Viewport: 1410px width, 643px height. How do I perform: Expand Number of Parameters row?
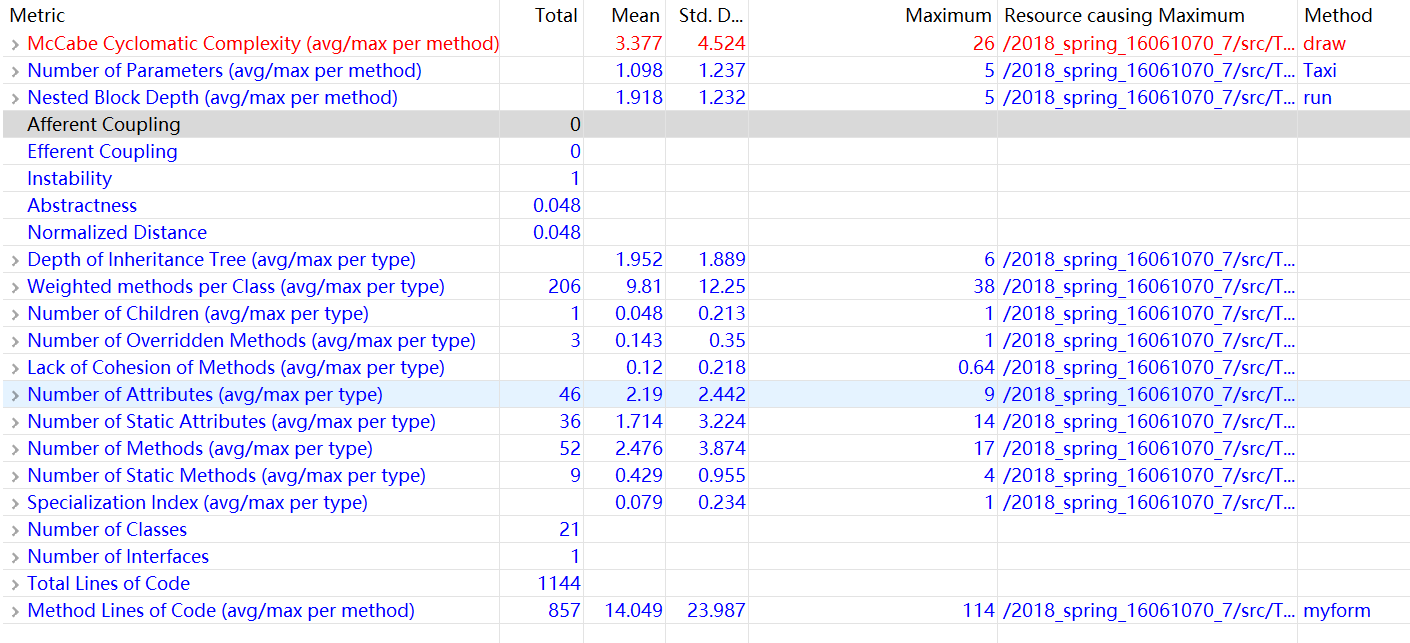pyautogui.click(x=14, y=71)
